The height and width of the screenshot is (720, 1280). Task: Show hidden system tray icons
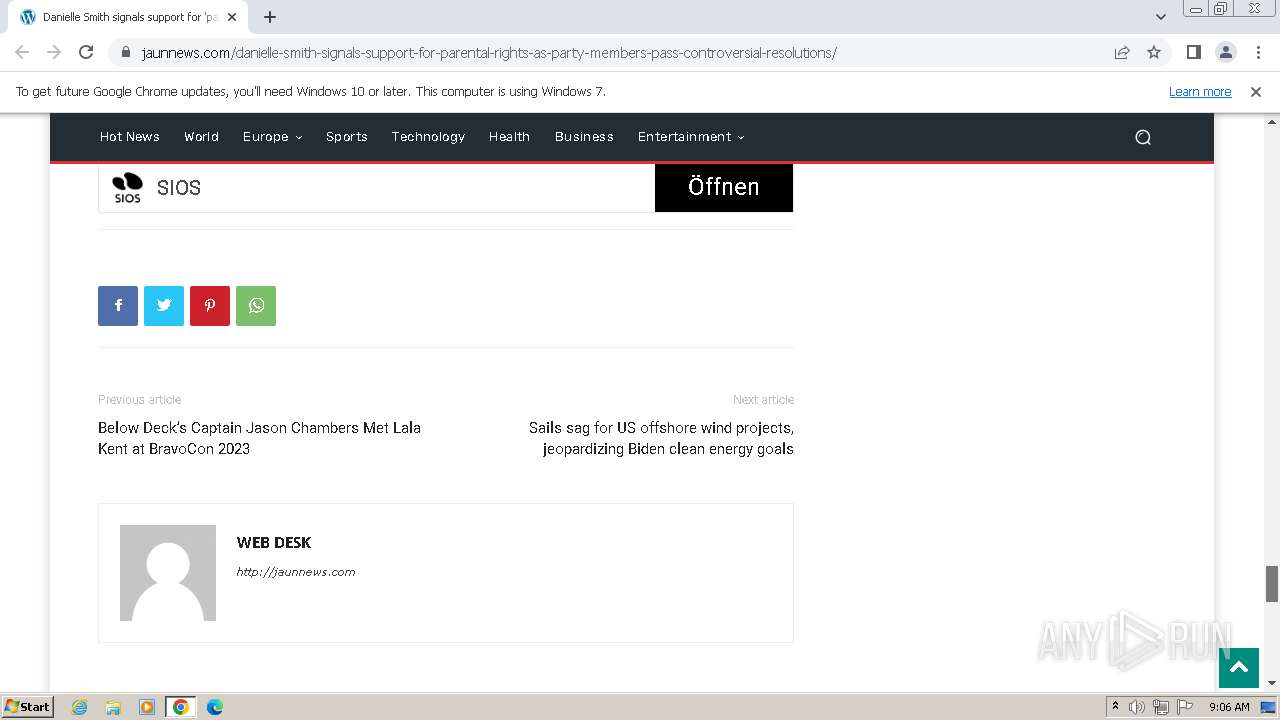[x=1115, y=707]
